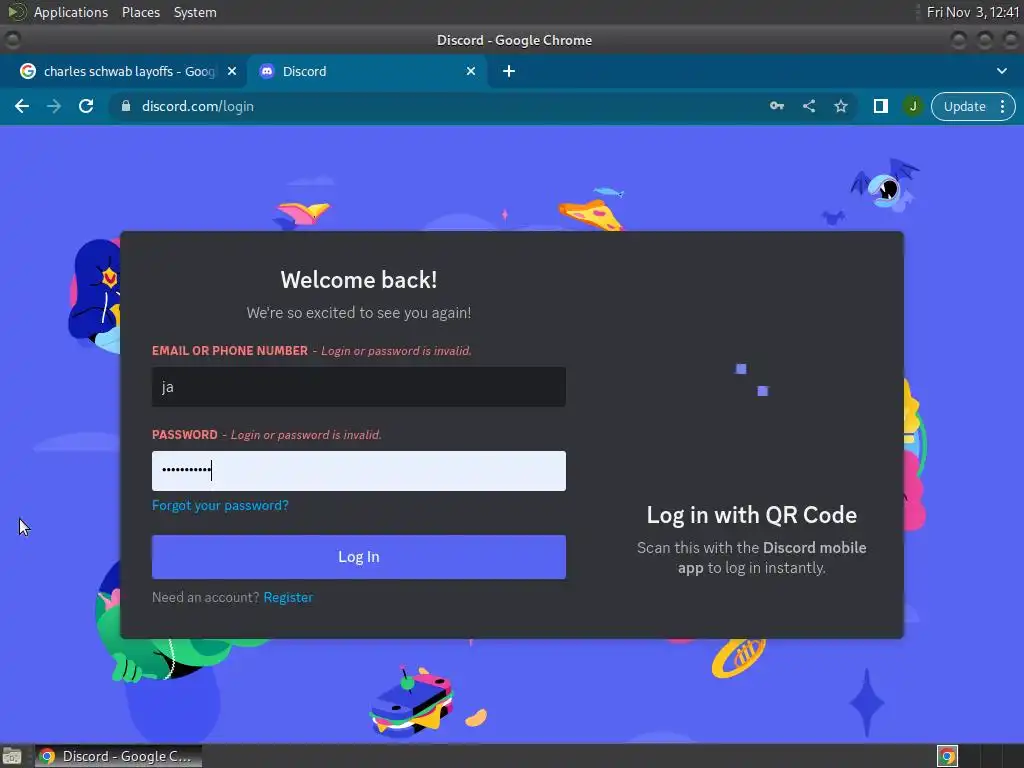The height and width of the screenshot is (768, 1024).
Task: Click Discord - Google Chrome taskbar item
Action: pyautogui.click(x=118, y=756)
